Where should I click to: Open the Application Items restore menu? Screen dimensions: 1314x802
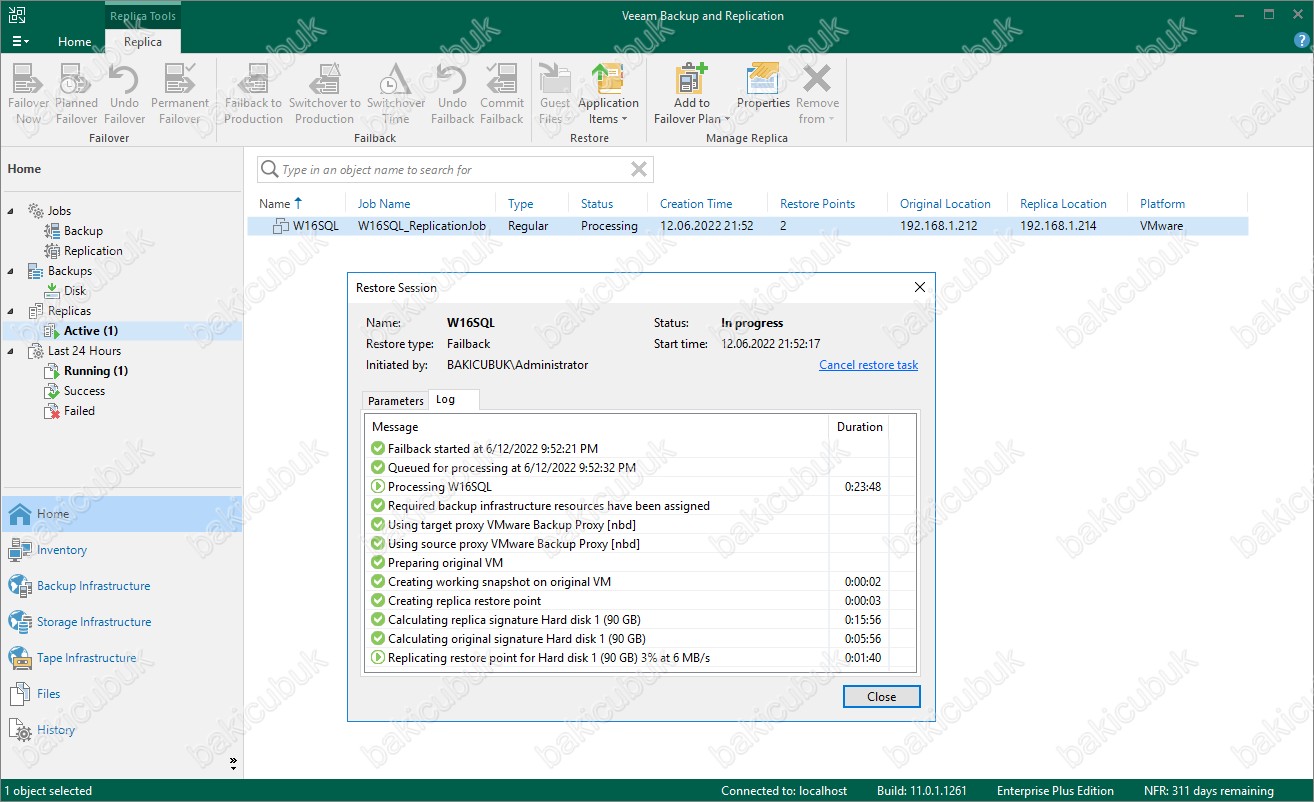[x=608, y=93]
